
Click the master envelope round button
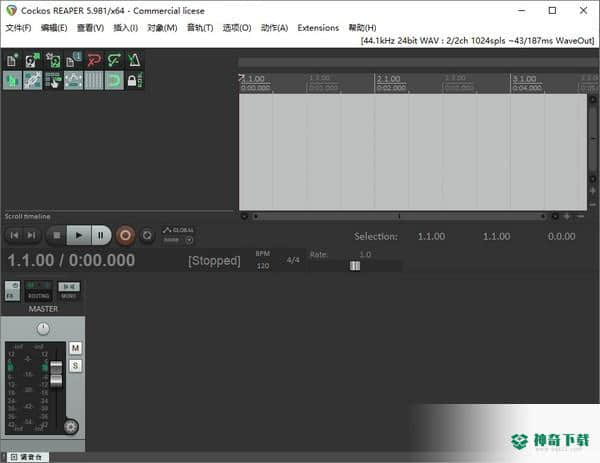click(70, 427)
